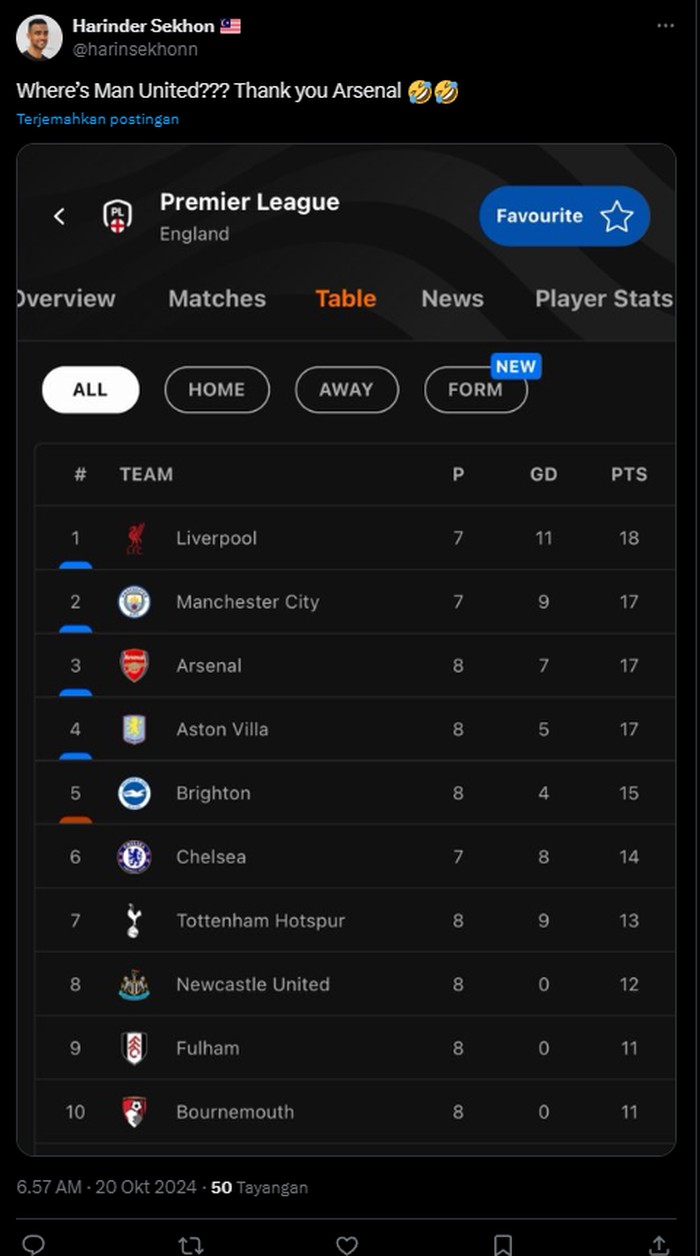Like the post with heart icon
The width and height of the screenshot is (700, 1256).
click(347, 1244)
